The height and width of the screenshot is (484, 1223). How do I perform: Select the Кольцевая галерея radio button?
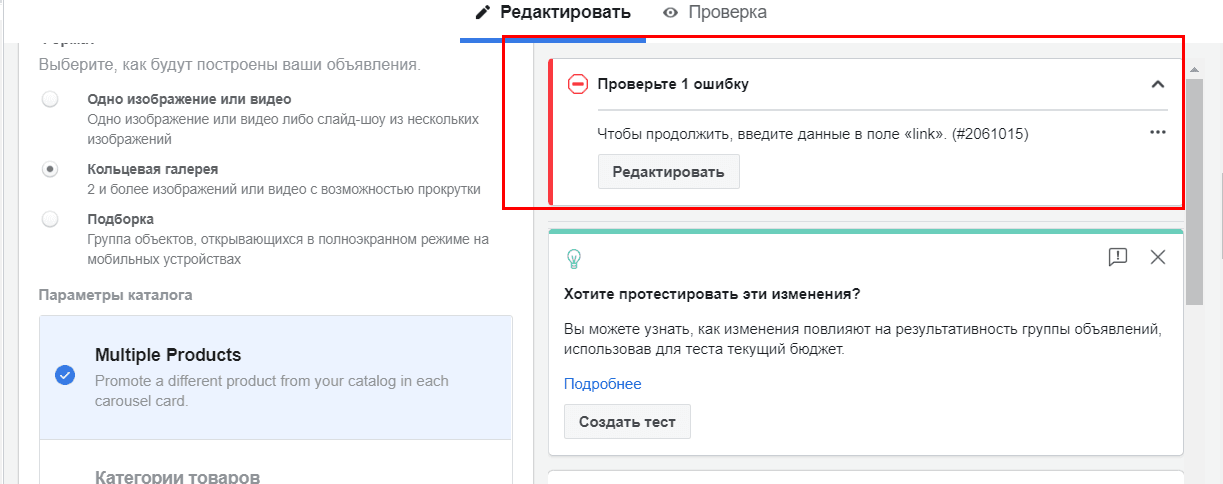50,169
